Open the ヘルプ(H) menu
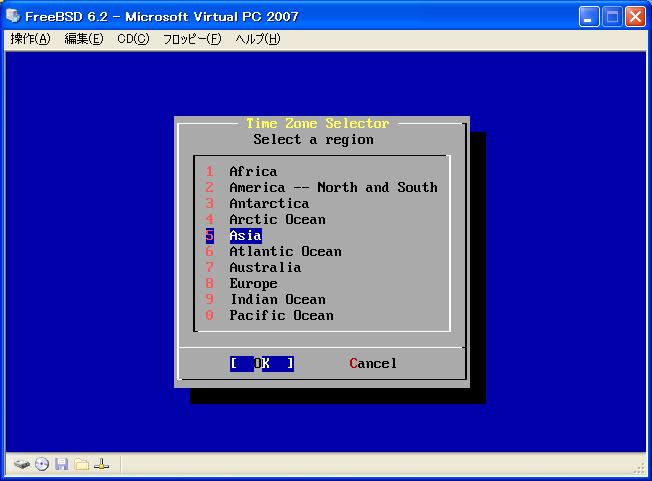Image resolution: width=652 pixels, height=481 pixels. (258, 39)
